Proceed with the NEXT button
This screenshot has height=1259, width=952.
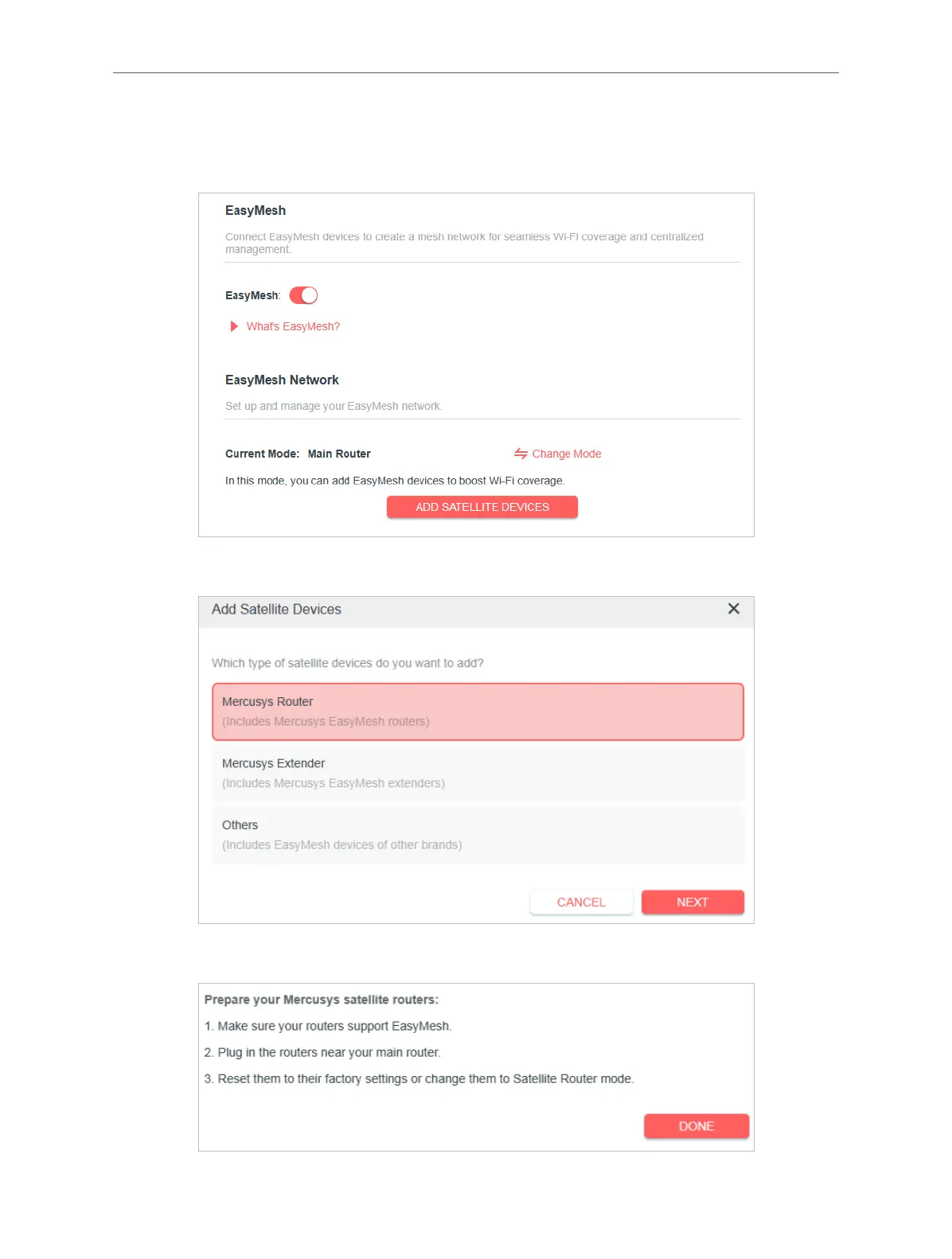693,902
